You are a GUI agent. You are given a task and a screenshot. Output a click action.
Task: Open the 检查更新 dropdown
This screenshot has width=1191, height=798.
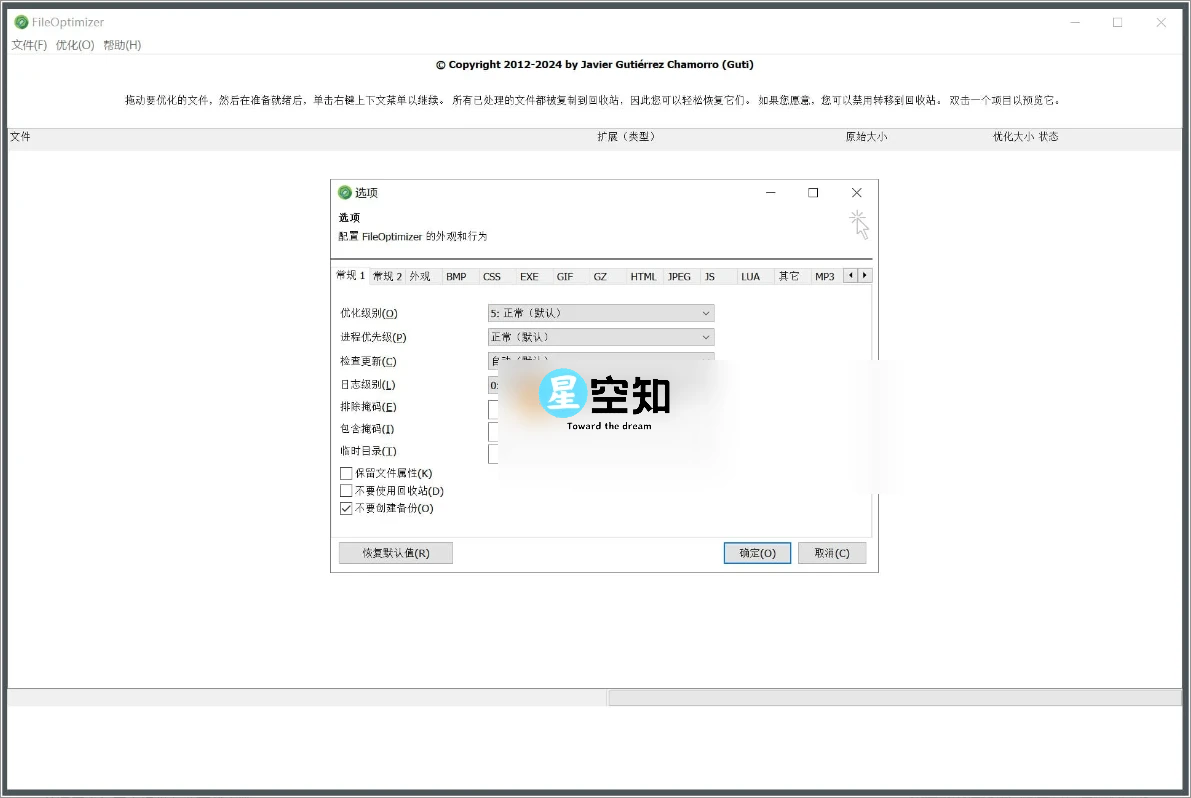coord(705,360)
